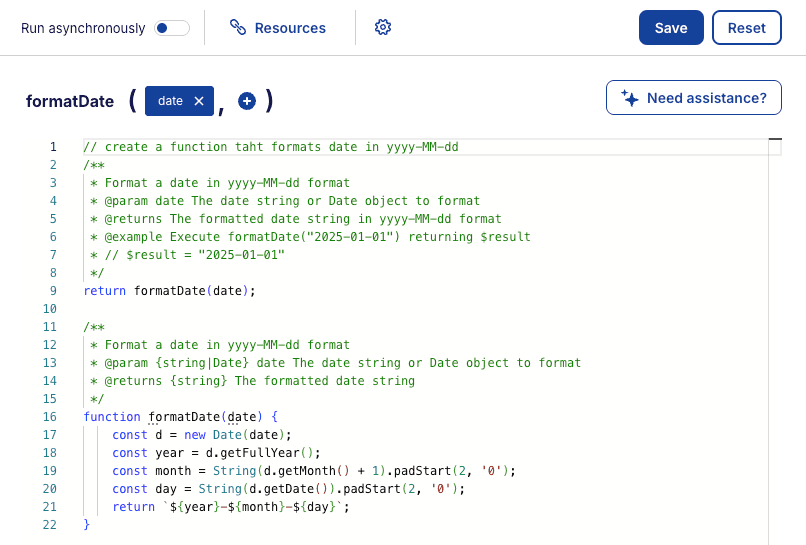Toggle the Run asynchronously switch

pos(172,28)
